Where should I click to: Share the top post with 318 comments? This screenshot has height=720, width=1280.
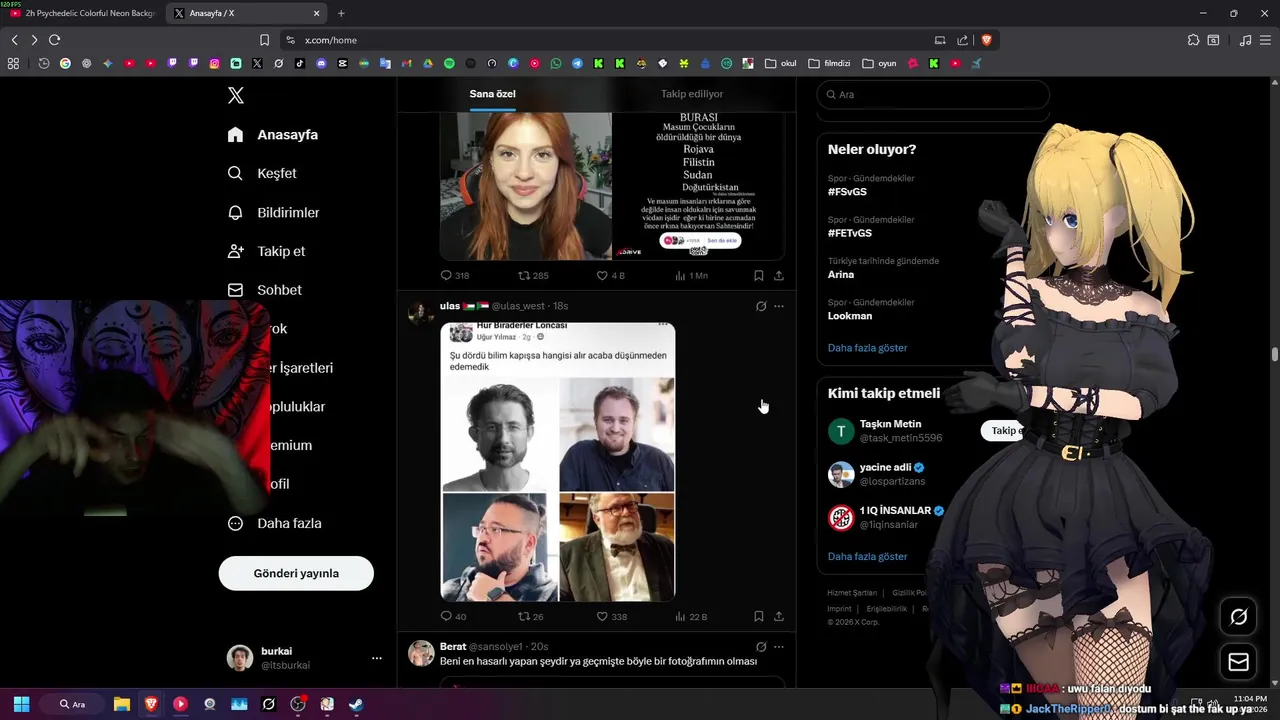[x=779, y=275]
